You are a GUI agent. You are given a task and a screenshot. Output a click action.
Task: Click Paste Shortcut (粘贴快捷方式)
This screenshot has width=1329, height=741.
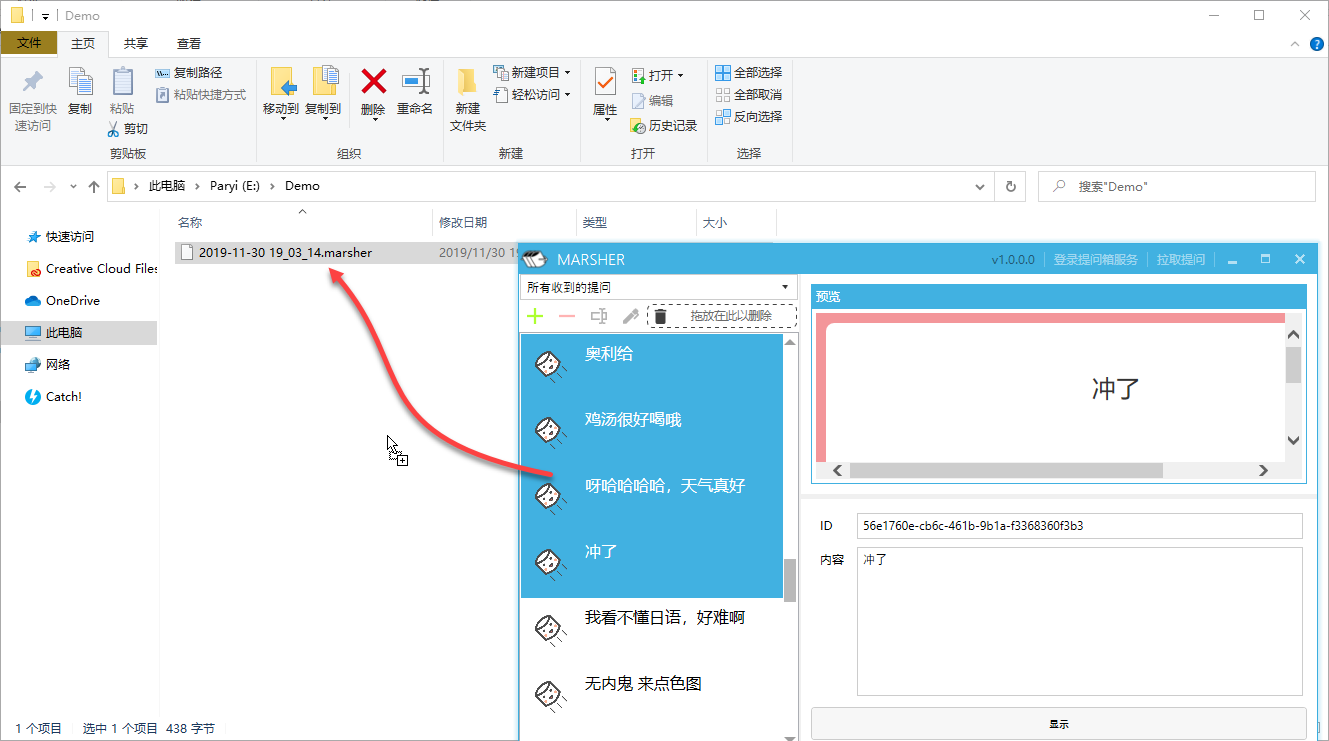[x=201, y=95]
